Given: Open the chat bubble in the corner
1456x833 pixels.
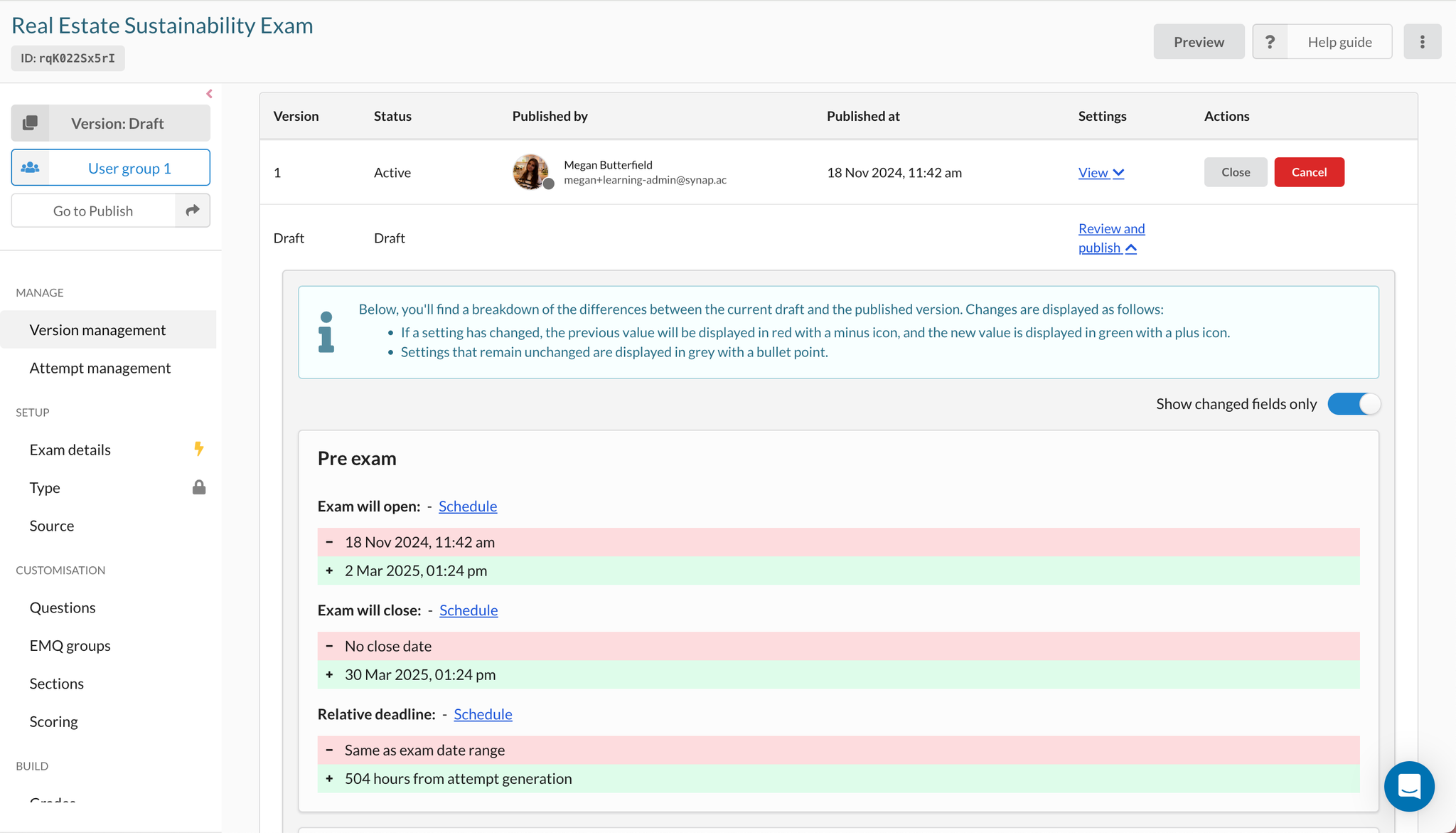Looking at the screenshot, I should coord(1410,787).
